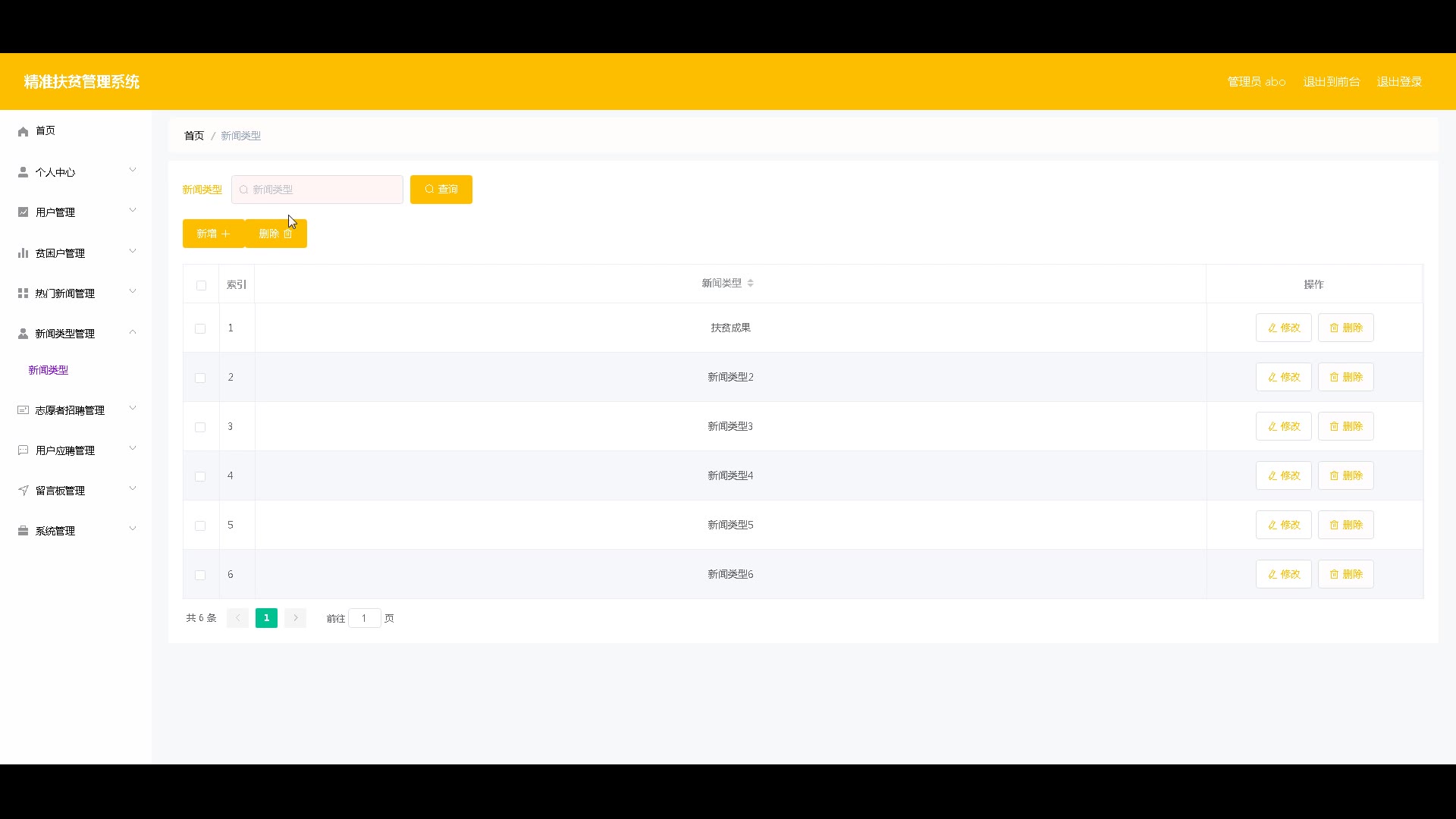The height and width of the screenshot is (819, 1456).
Task: Click the sort arrows on 新闻类型 column
Action: (750, 283)
